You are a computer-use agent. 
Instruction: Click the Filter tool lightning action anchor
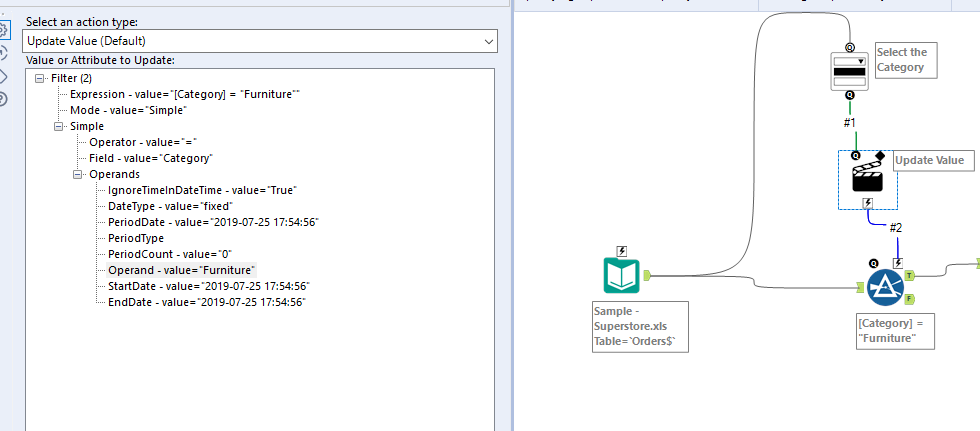[898, 264]
